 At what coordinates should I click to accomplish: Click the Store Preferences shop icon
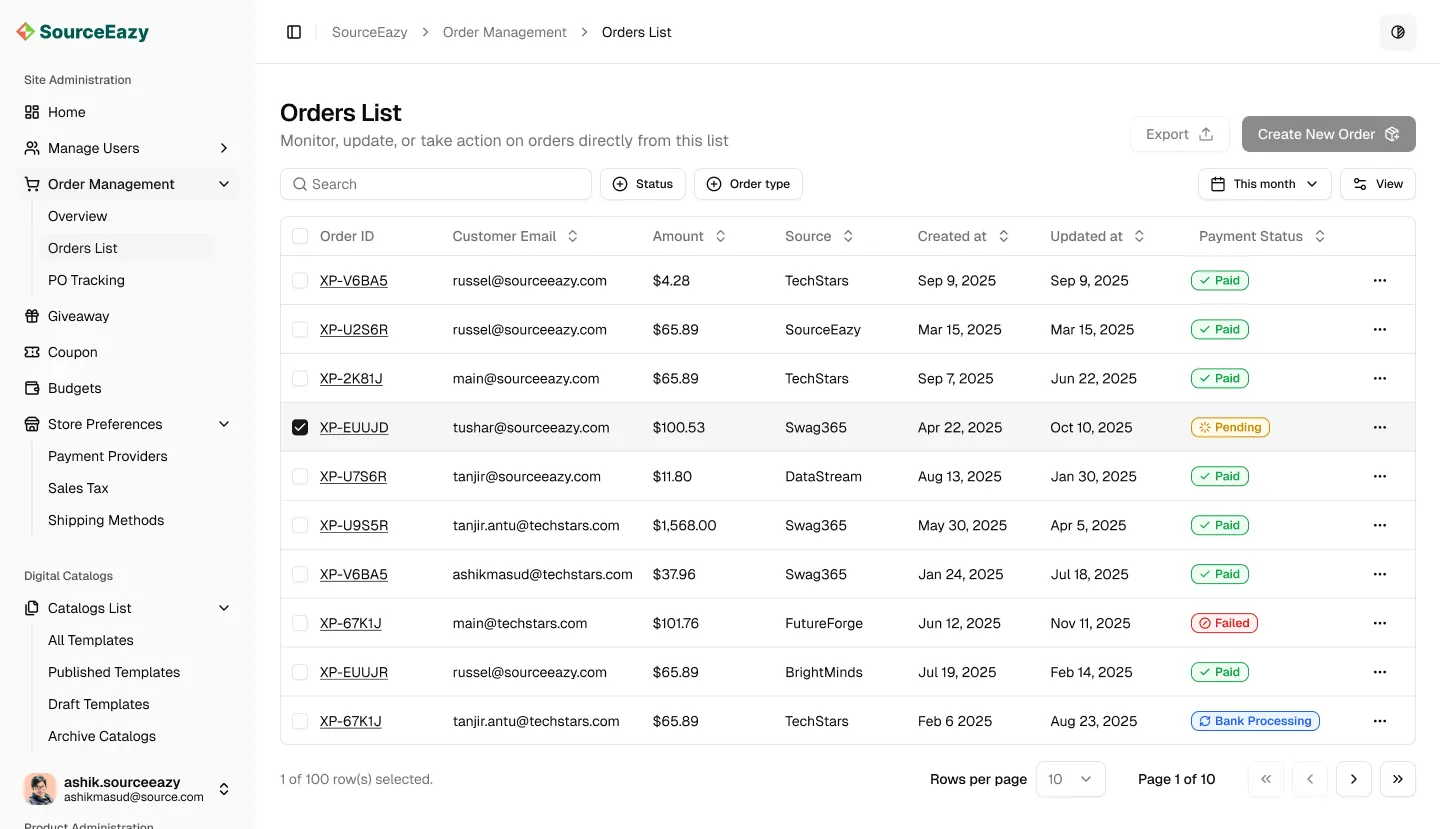pyautogui.click(x=32, y=424)
